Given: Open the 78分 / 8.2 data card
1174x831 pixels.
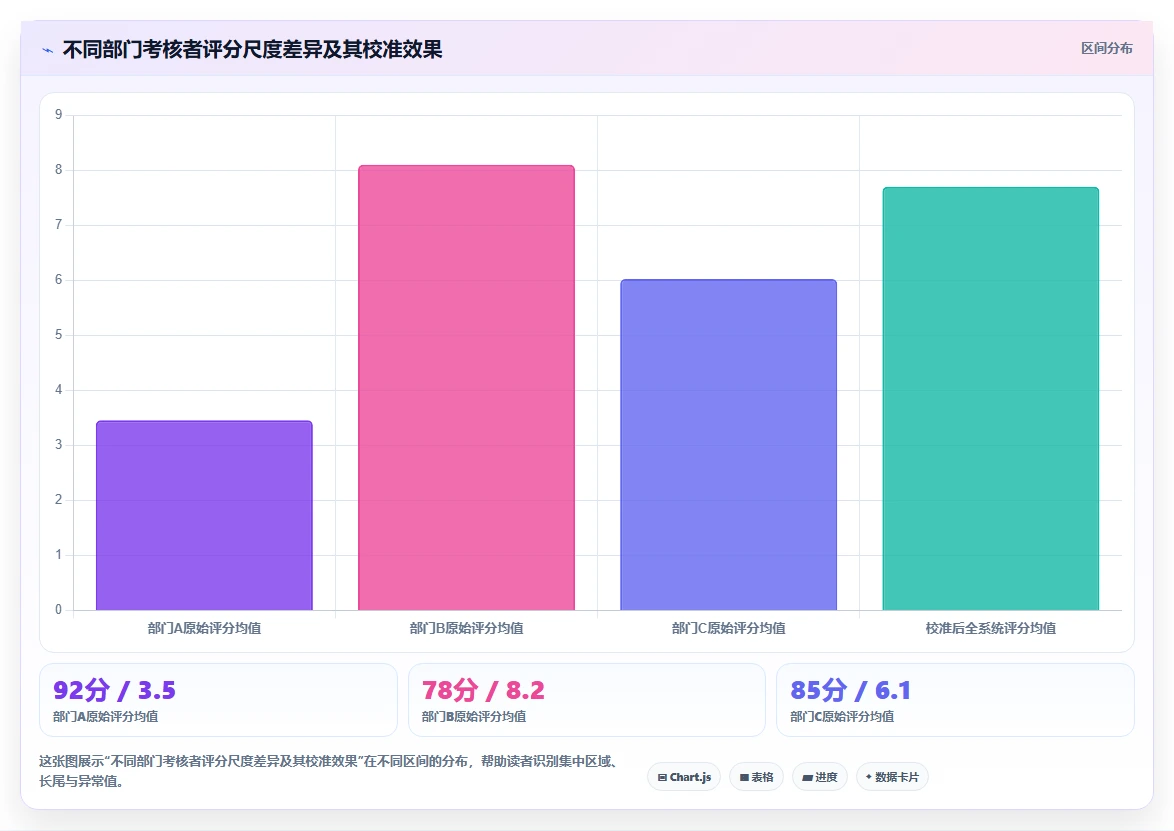Looking at the screenshot, I should point(586,700).
